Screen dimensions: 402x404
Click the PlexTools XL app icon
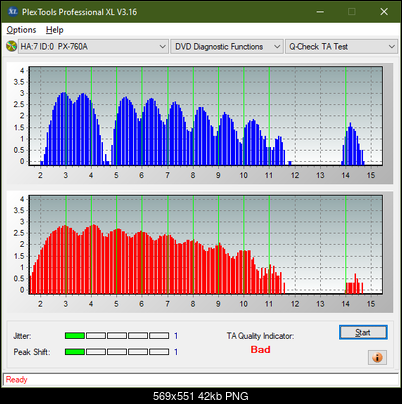coord(13,12)
